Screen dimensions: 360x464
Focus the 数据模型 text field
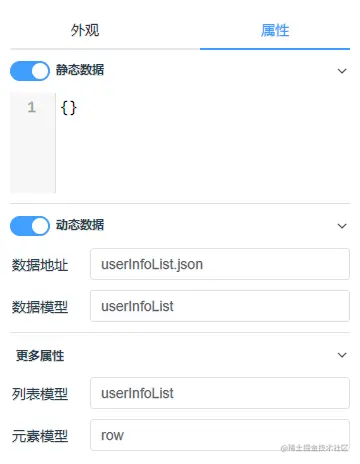click(x=220, y=306)
